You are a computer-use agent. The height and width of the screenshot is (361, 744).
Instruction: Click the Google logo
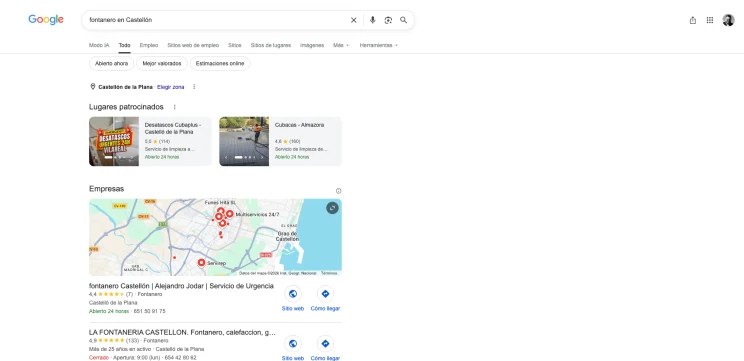coord(46,19)
